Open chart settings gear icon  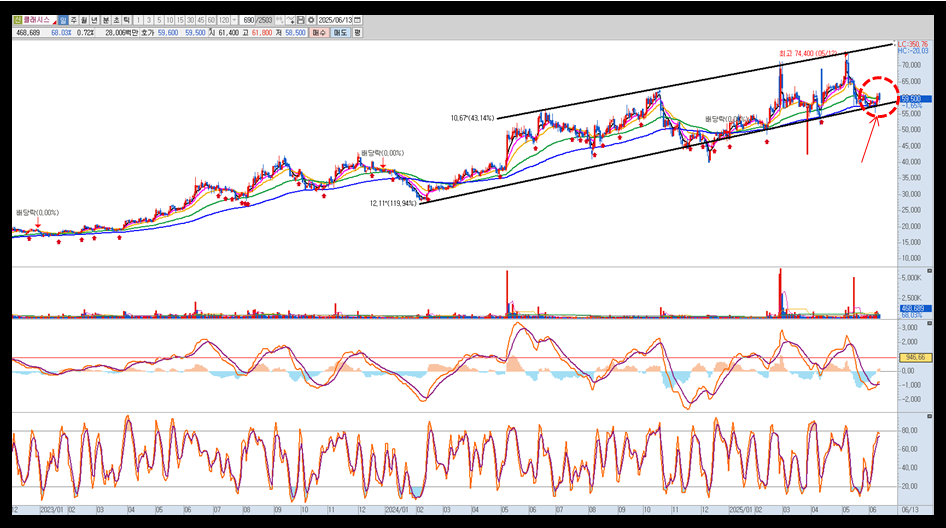pyautogui.click(x=311, y=21)
